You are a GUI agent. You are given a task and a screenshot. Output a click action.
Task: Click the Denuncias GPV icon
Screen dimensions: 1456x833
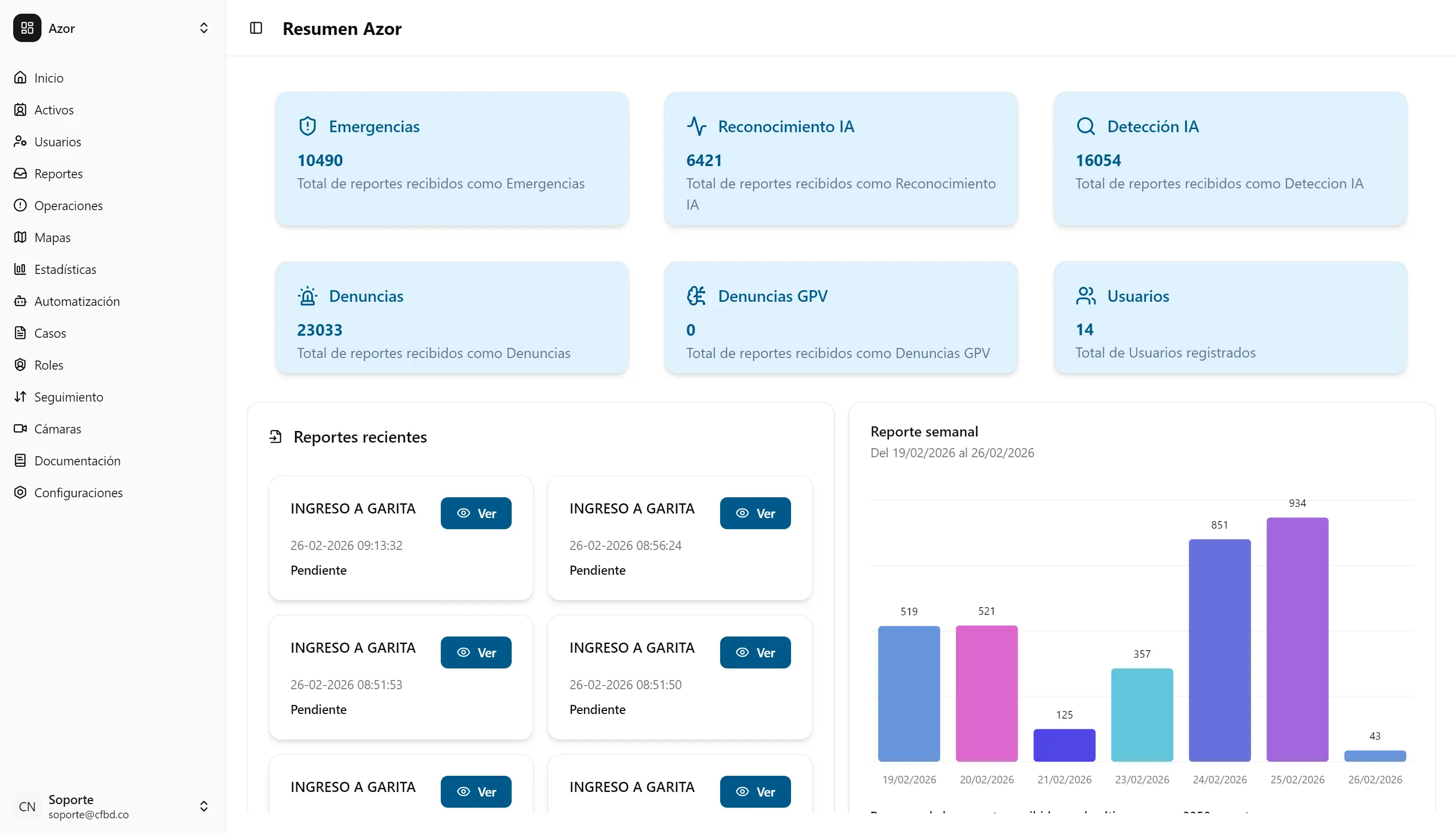(x=696, y=296)
